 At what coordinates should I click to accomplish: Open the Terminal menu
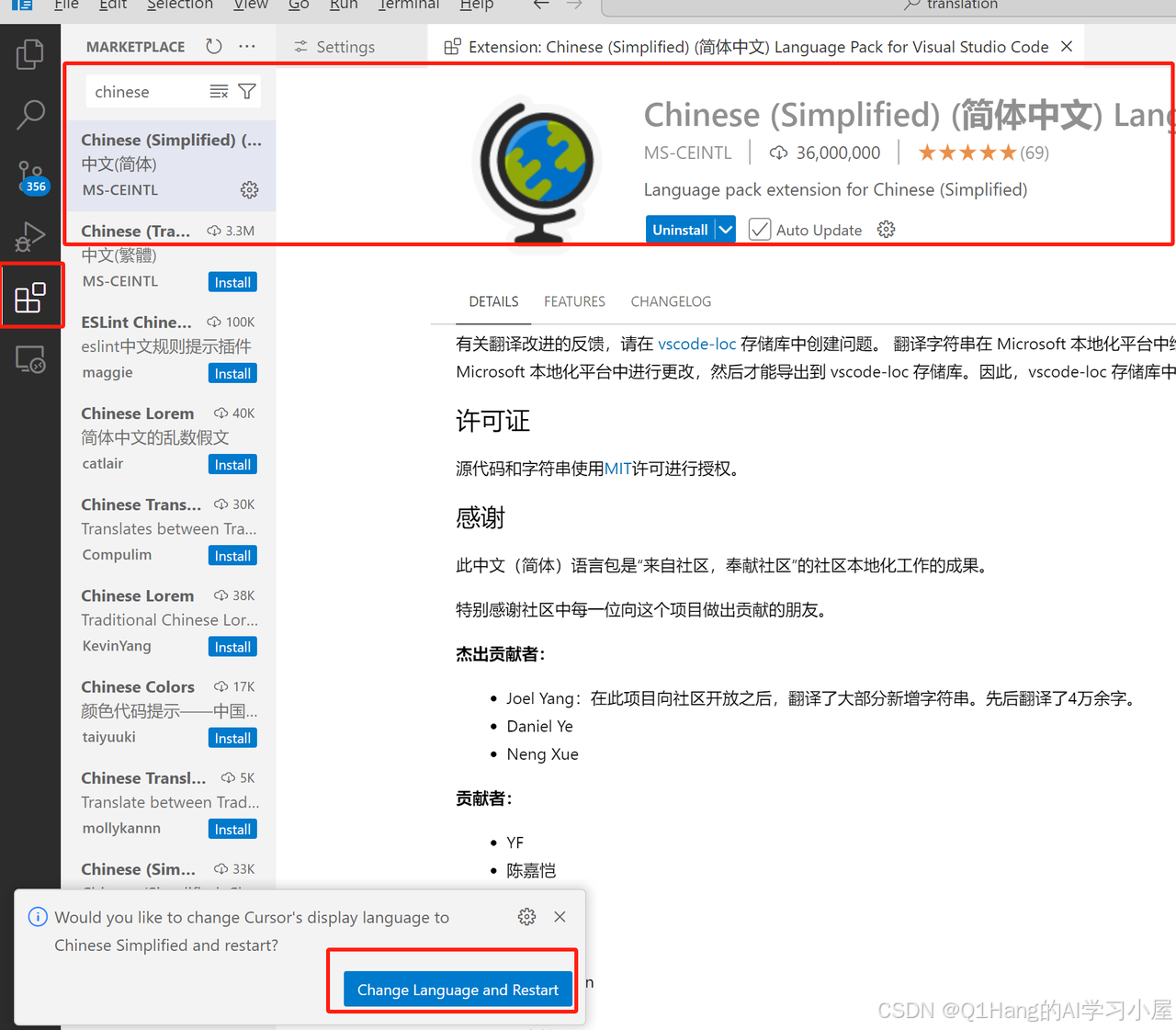pos(409,5)
